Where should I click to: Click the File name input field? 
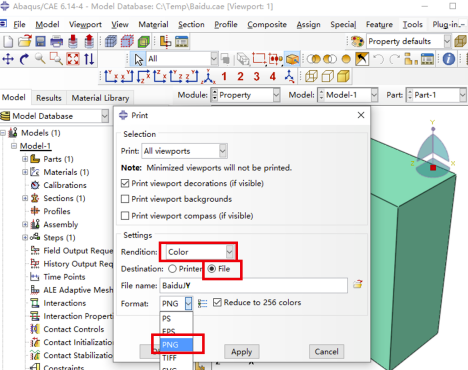[x=254, y=286]
